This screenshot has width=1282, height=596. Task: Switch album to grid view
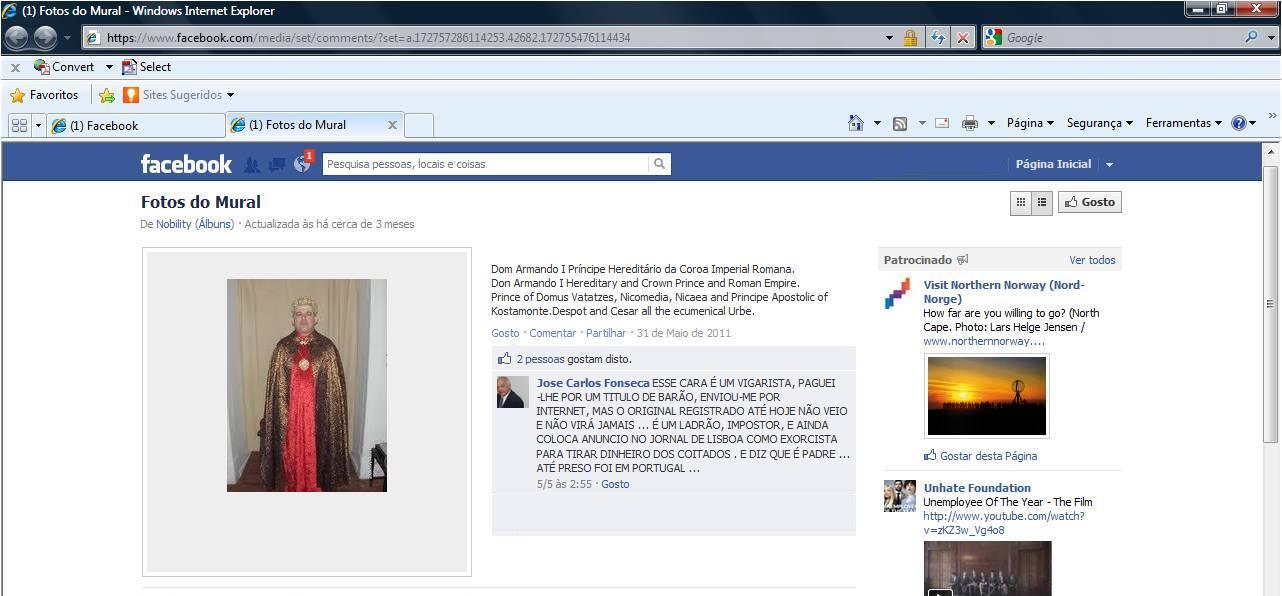(x=1020, y=202)
